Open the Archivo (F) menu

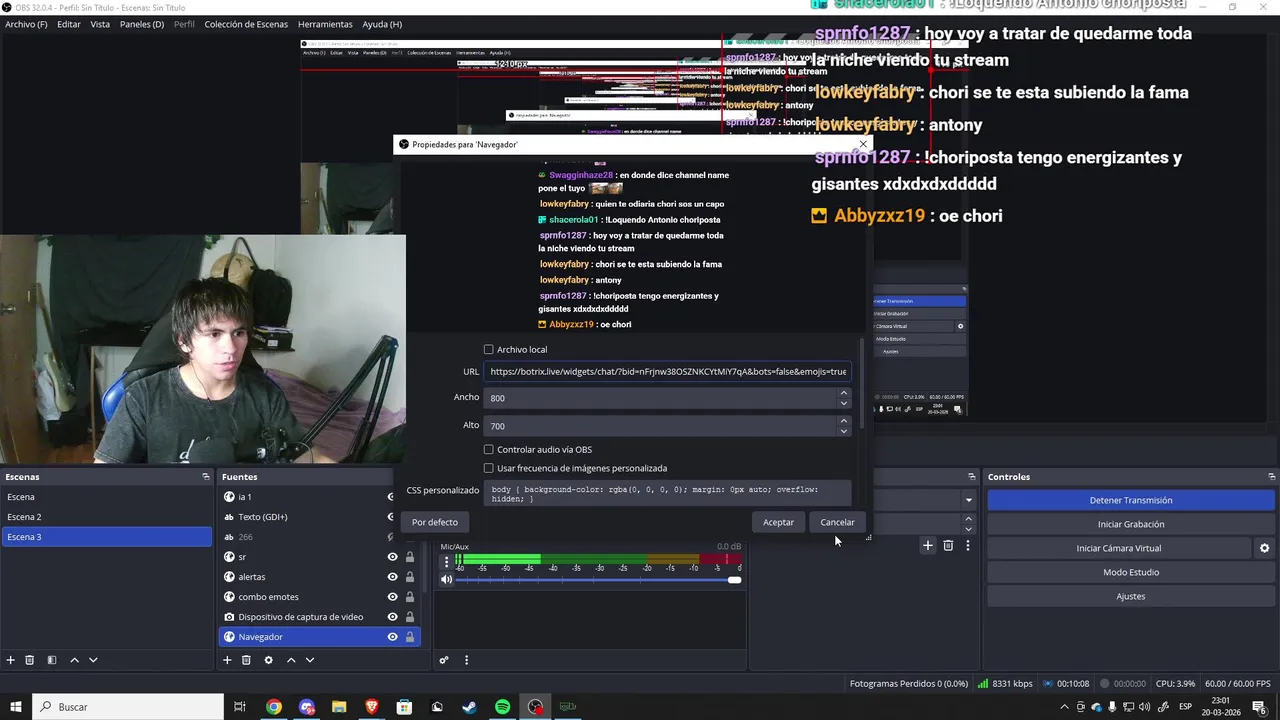(x=26, y=24)
